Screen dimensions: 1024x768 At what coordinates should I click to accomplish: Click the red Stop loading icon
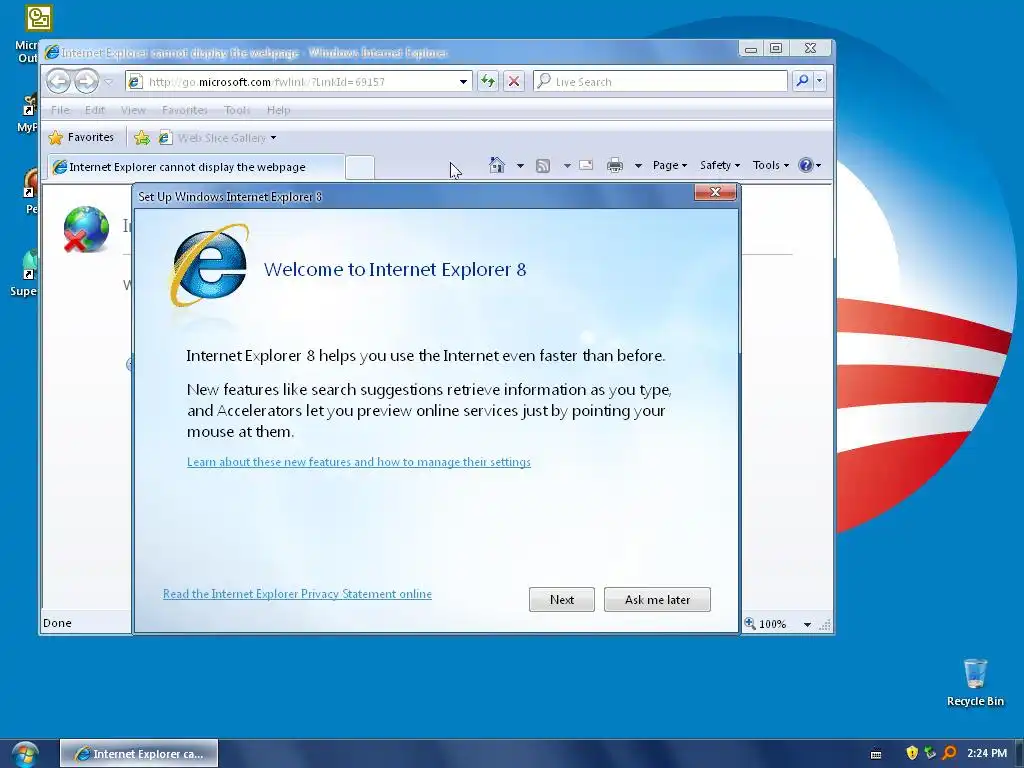[514, 82]
